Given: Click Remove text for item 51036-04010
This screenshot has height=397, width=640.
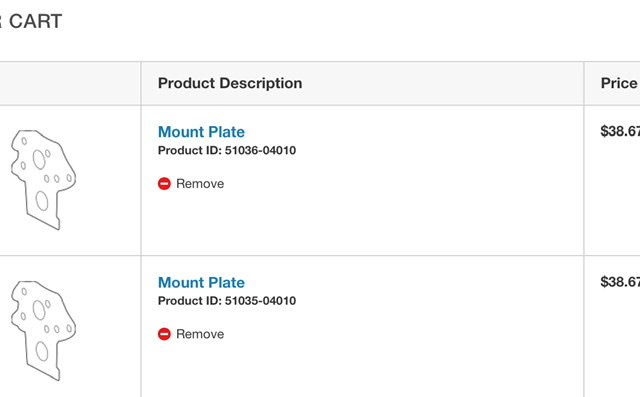Looking at the screenshot, I should coord(200,184).
